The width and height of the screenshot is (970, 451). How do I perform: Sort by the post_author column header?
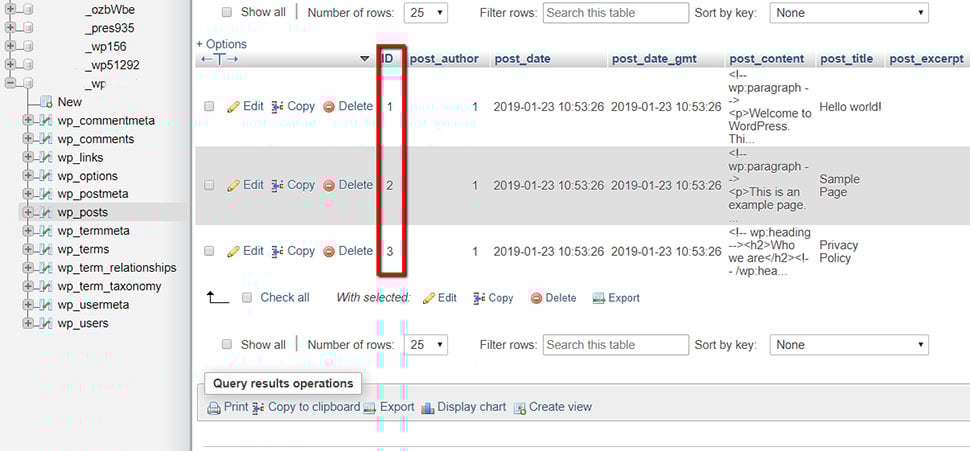(444, 59)
